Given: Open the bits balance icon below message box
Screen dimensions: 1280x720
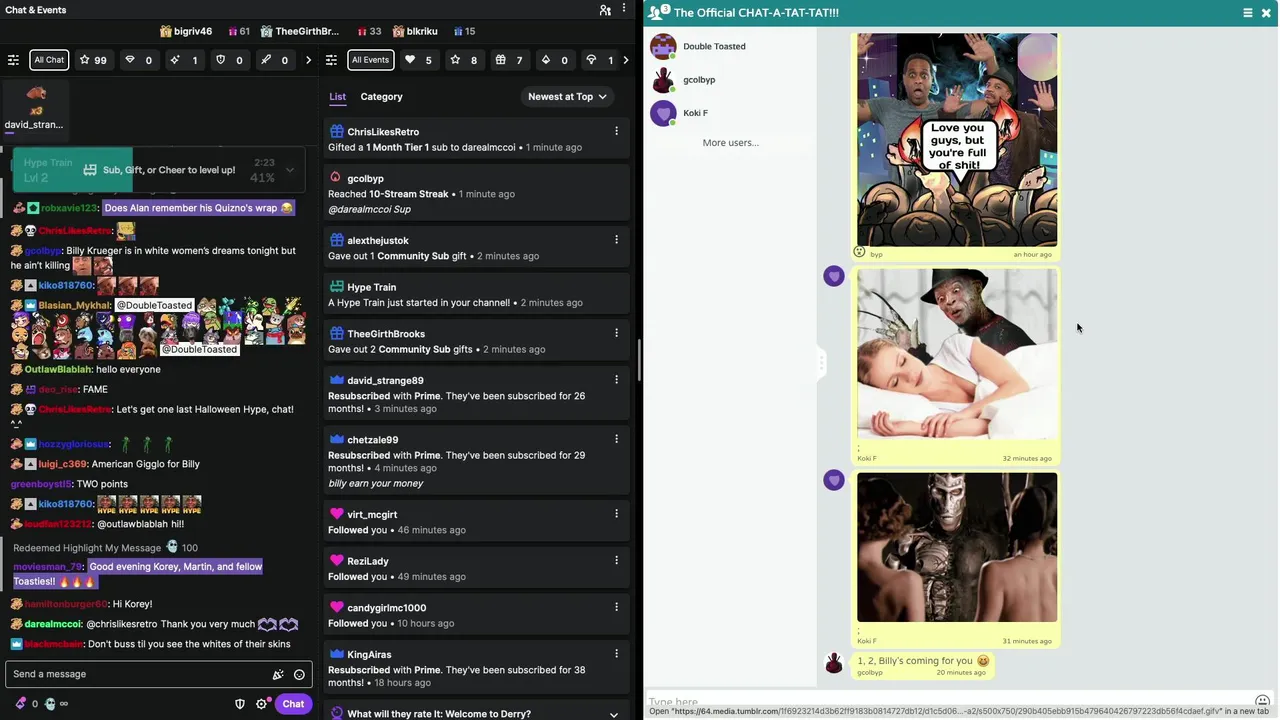Looking at the screenshot, I should tap(20, 704).
